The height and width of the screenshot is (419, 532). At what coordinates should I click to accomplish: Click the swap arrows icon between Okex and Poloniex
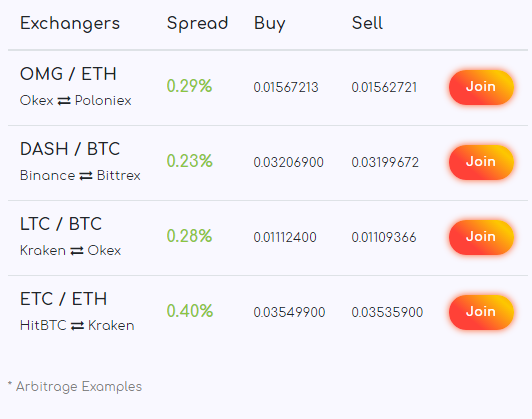tap(64, 101)
